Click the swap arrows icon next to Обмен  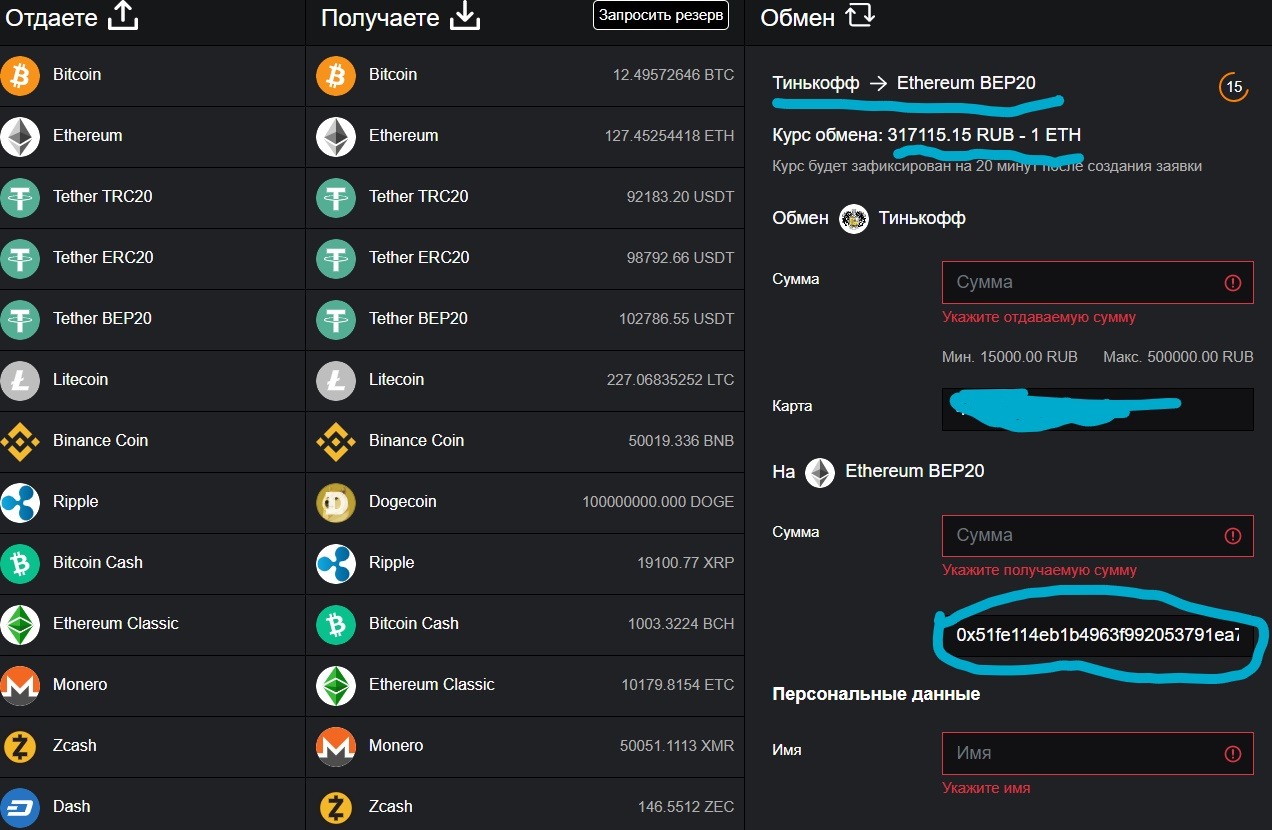(860, 15)
